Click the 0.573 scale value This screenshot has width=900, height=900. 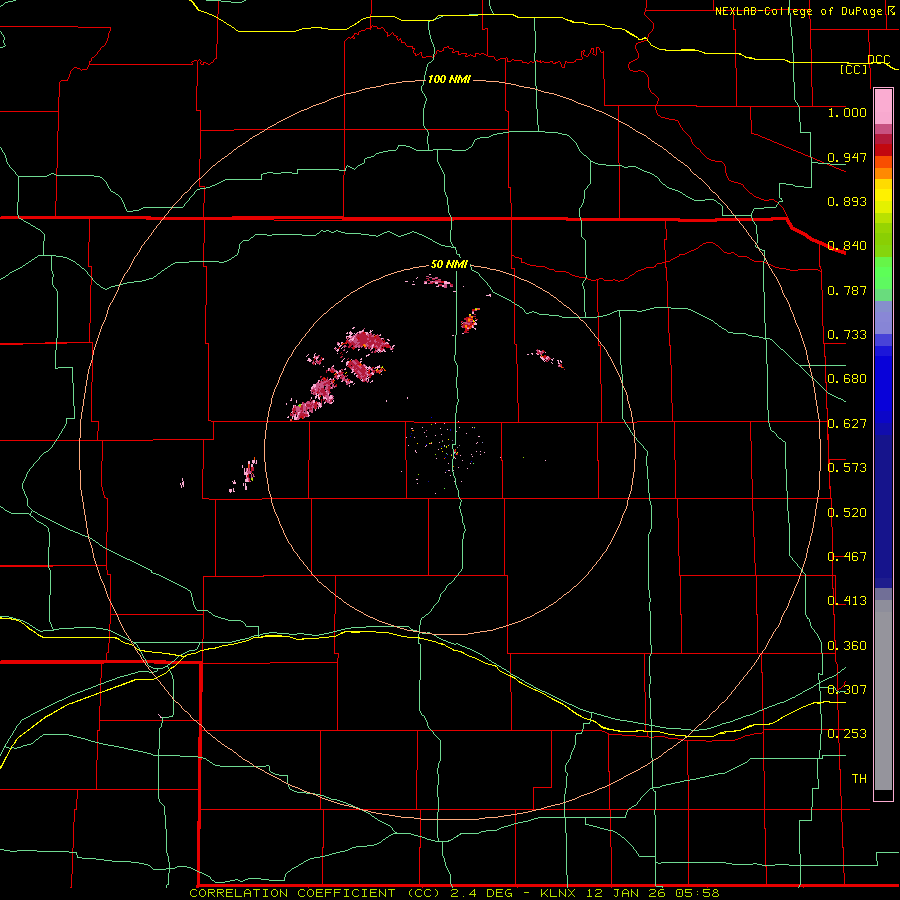847,468
